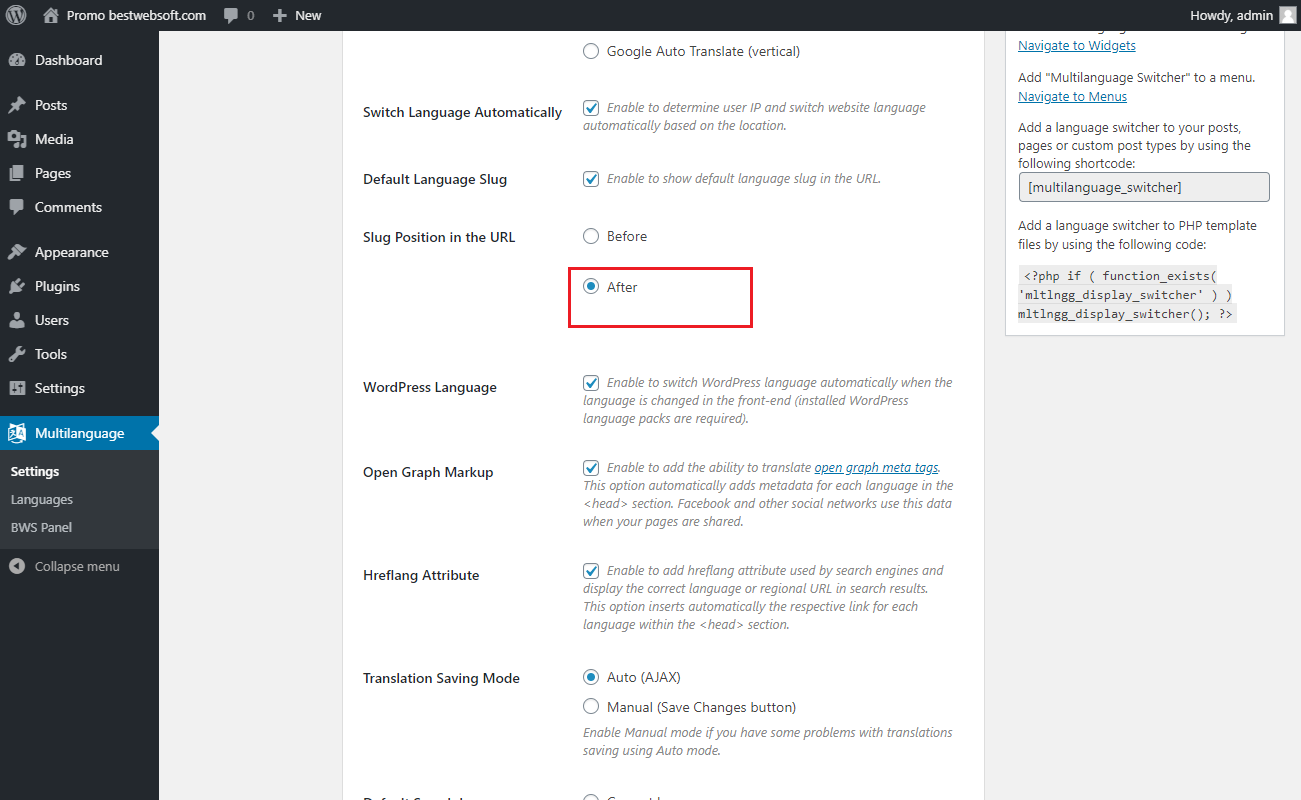Open the Media menu item
Viewport: 1301px width, 800px height.
coord(79,139)
